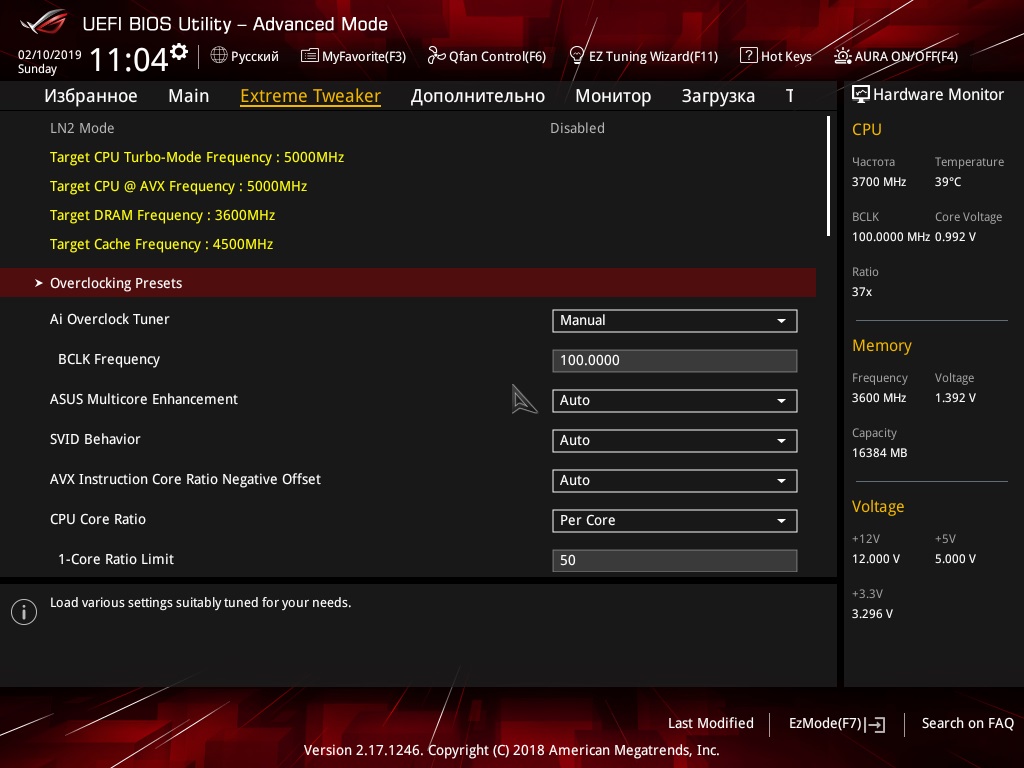Click the Ai Overclock Tuner label
Screen dimensions: 1024x768
(x=110, y=319)
